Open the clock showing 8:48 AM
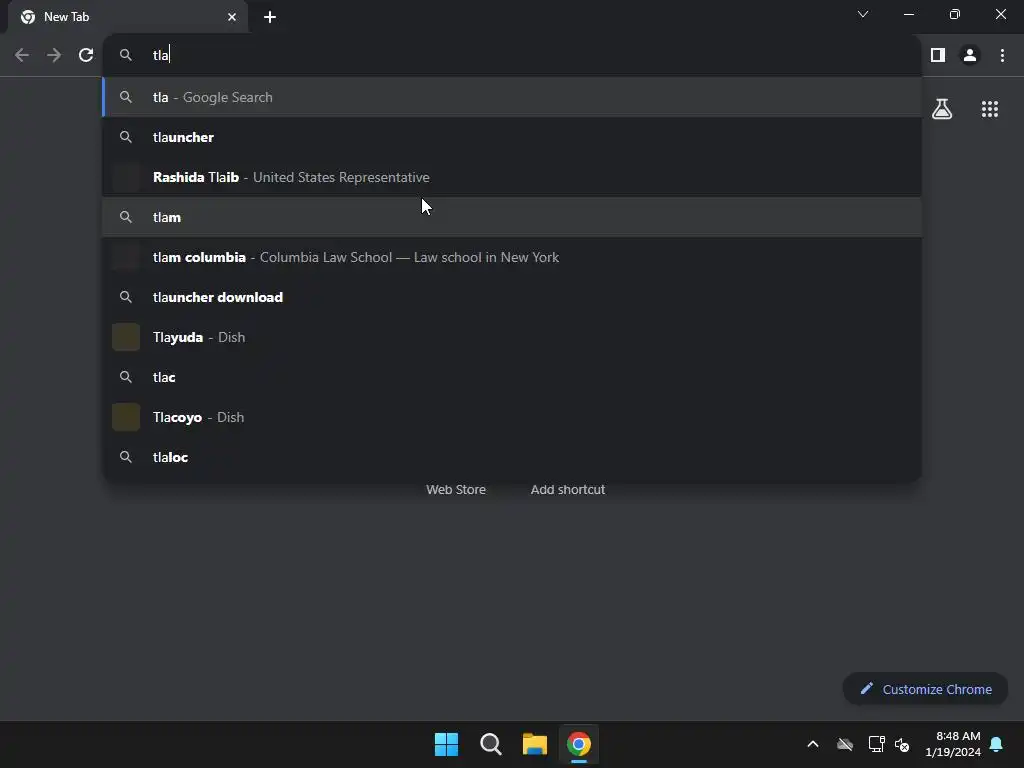 coord(953,744)
